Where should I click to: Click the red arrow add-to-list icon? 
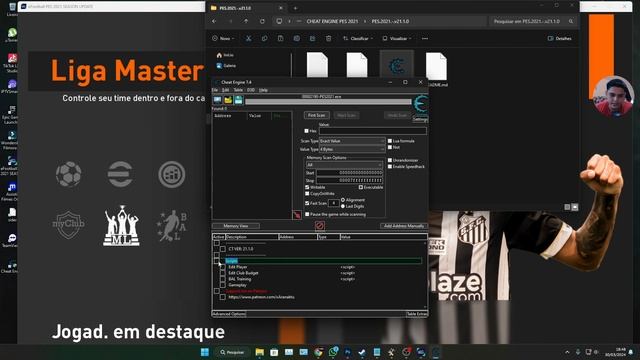[297, 215]
